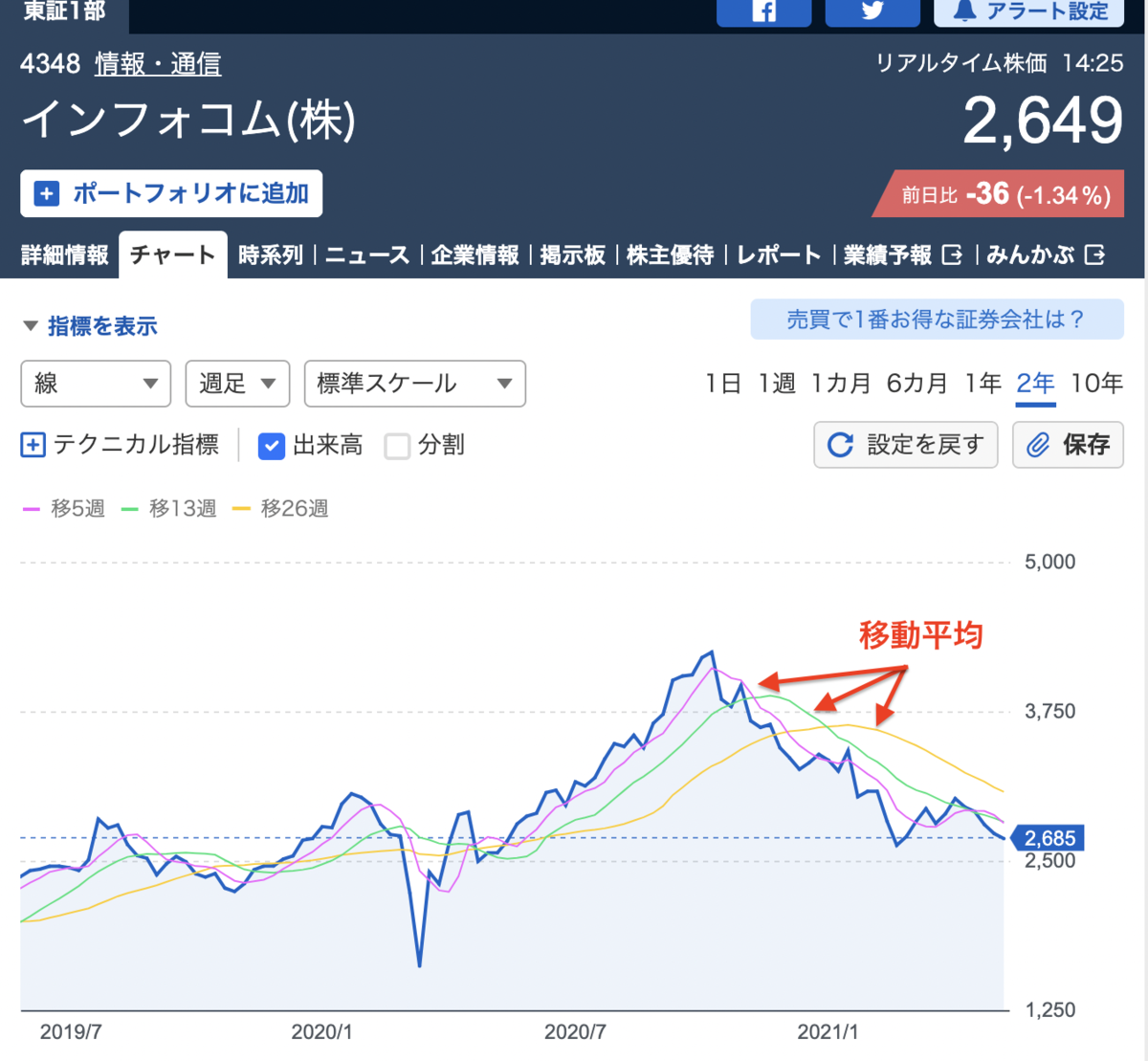Check 分割 checkbox
Viewport: 1148px width, 1061px height.
(397, 446)
